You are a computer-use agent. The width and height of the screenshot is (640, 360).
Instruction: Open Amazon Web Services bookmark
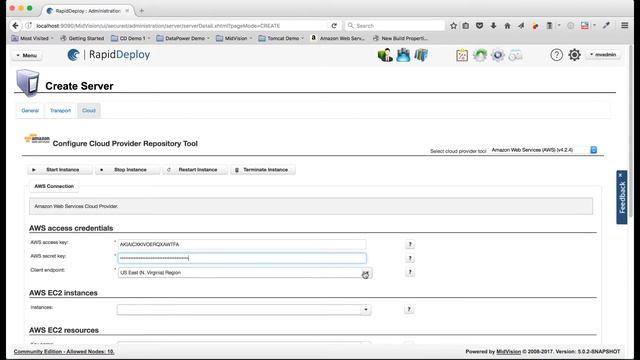coord(338,38)
